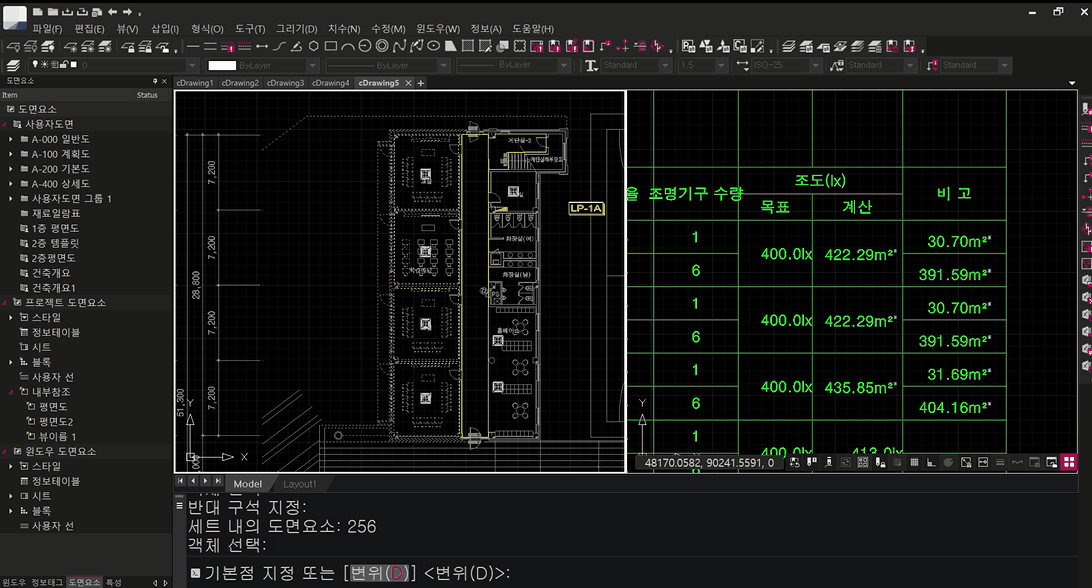Select the Ellipse drawing tool
Image resolution: width=1092 pixels, height=588 pixels.
433,46
